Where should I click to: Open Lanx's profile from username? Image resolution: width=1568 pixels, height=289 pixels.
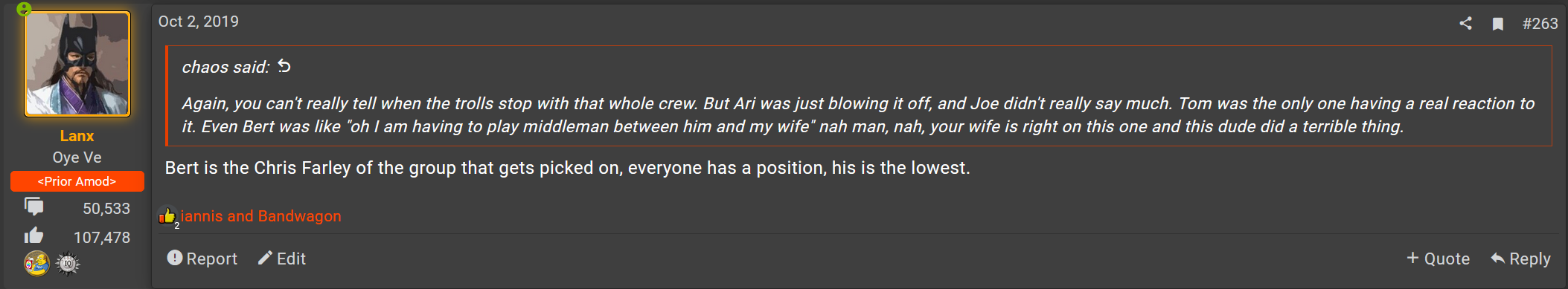coord(77,136)
